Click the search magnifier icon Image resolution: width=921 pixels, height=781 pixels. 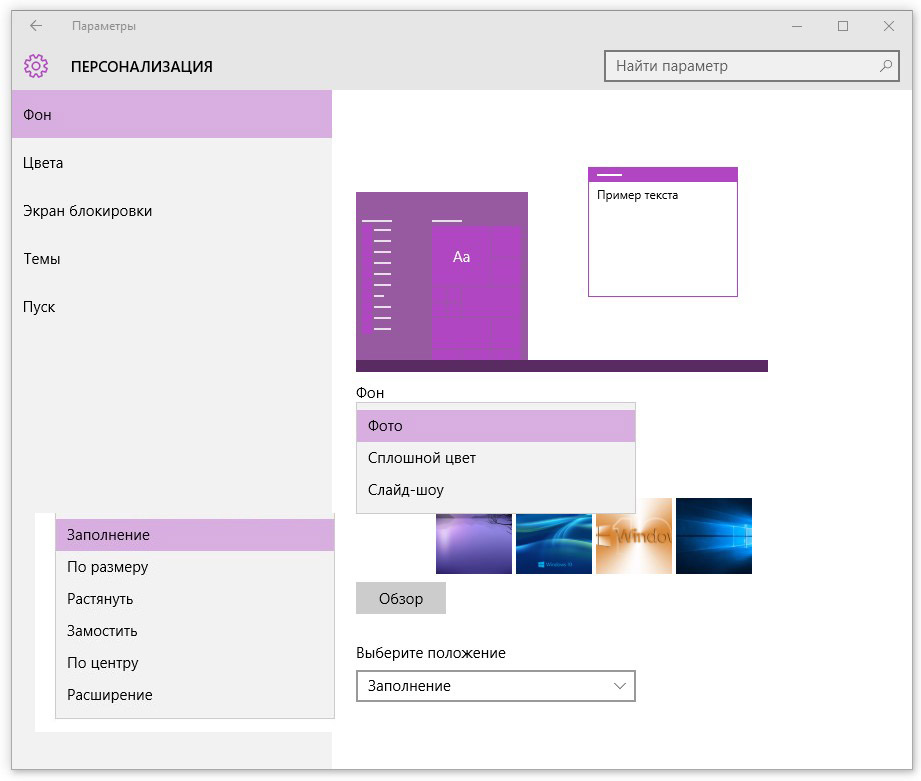tap(885, 67)
